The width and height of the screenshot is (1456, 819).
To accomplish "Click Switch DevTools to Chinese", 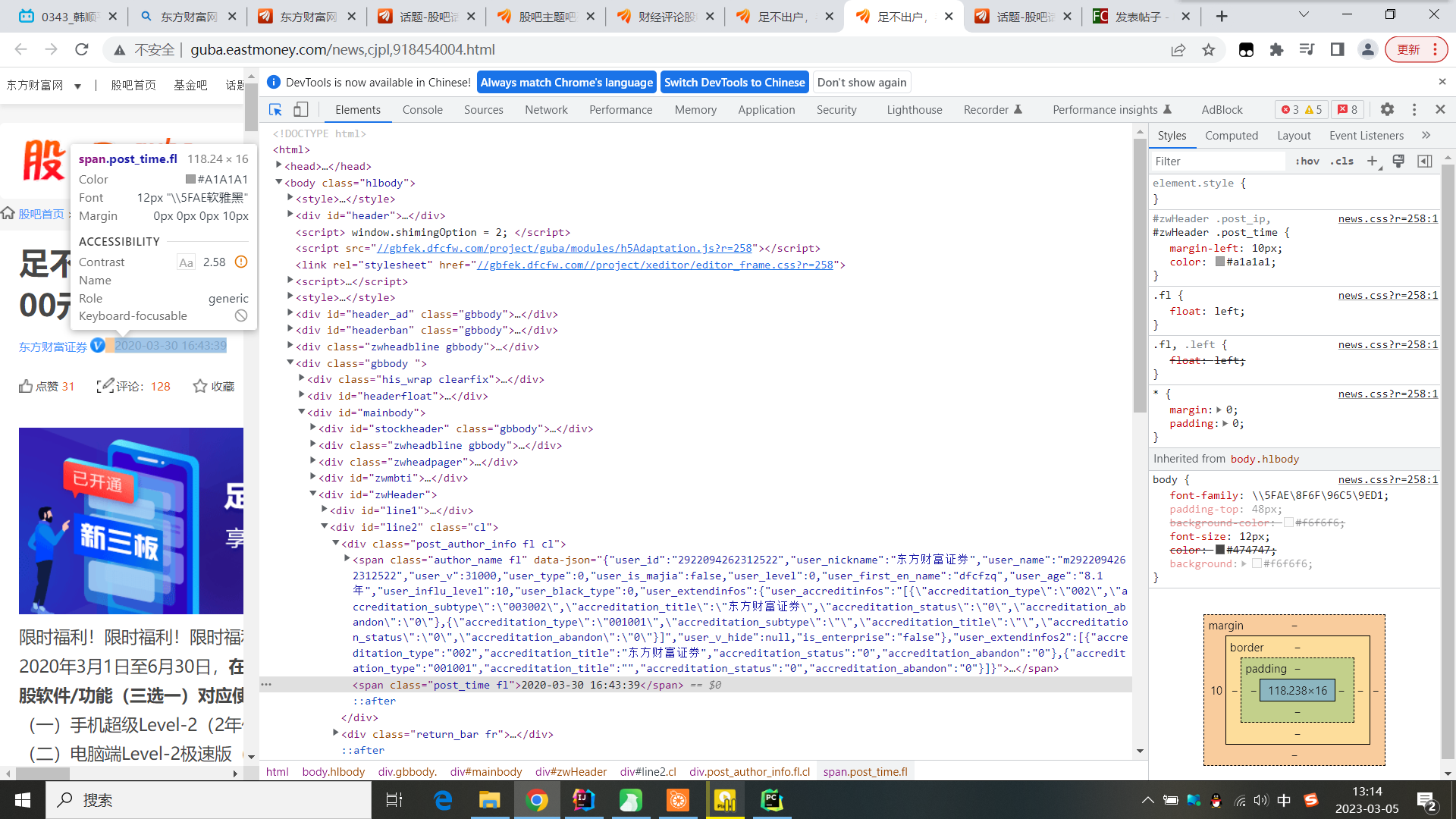I will (x=735, y=82).
